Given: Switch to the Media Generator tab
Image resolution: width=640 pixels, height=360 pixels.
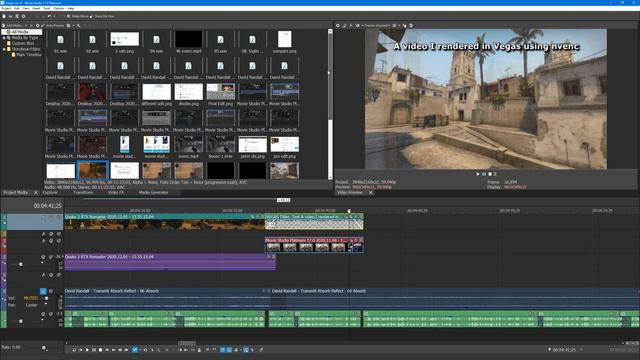Looking at the screenshot, I should [153, 193].
